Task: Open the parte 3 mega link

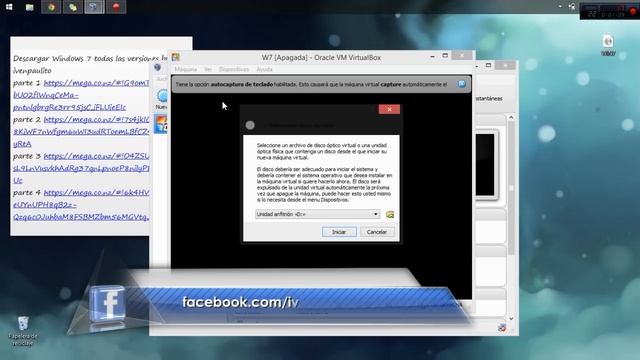Action: pos(81,168)
